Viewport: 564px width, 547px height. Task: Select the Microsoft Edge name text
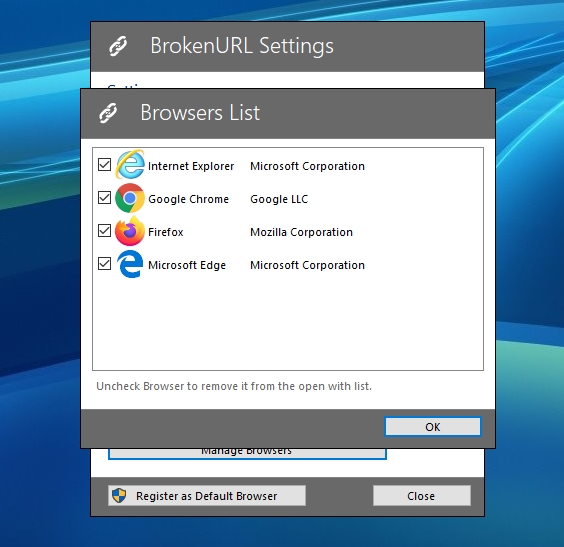[x=187, y=265]
